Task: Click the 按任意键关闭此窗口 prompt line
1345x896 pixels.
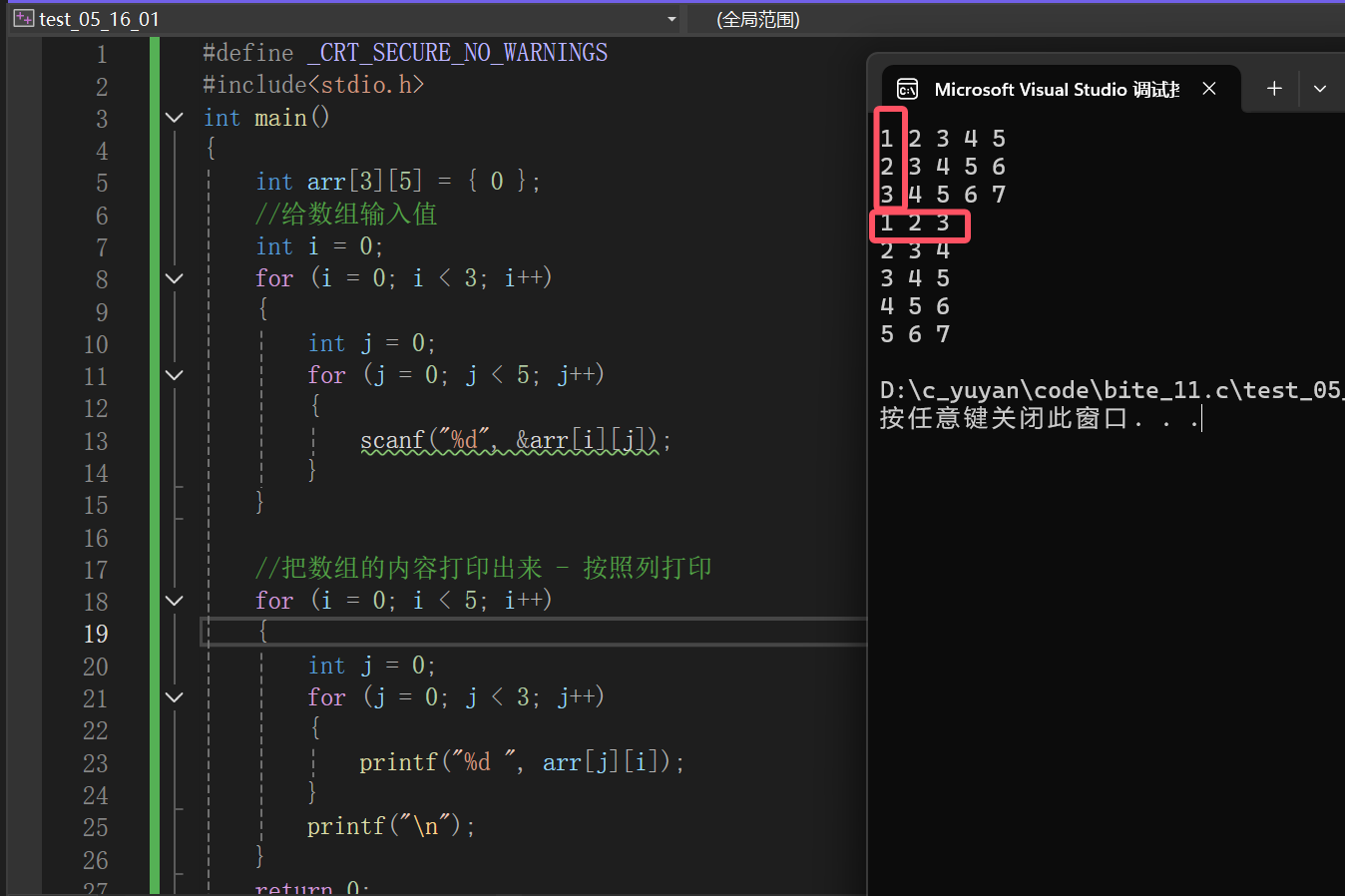Action: pyautogui.click(x=1040, y=418)
